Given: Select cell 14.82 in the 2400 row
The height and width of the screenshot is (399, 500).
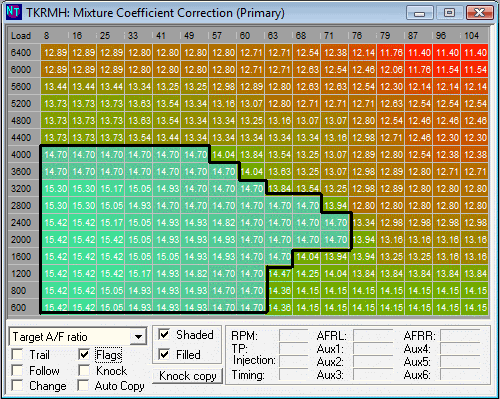Looking at the screenshot, I should click(x=223, y=223).
